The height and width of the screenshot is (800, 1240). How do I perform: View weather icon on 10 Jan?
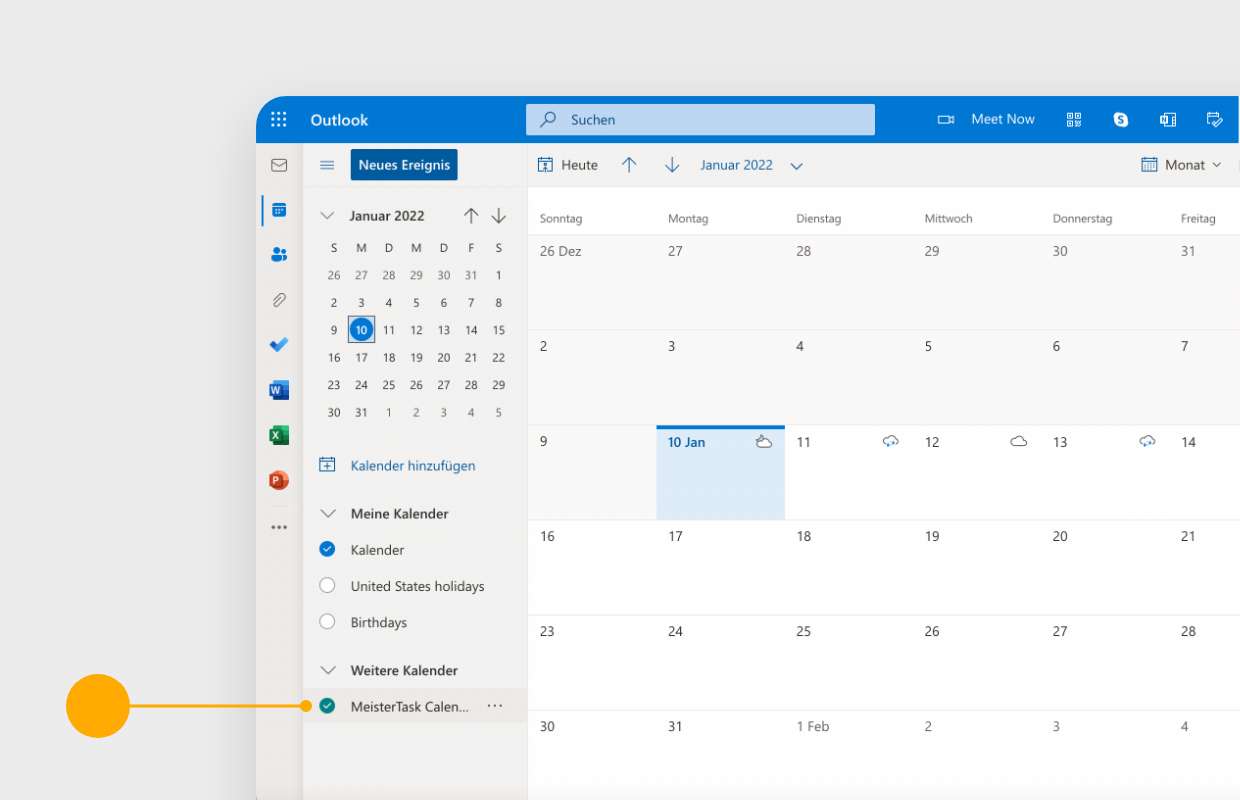pos(764,442)
